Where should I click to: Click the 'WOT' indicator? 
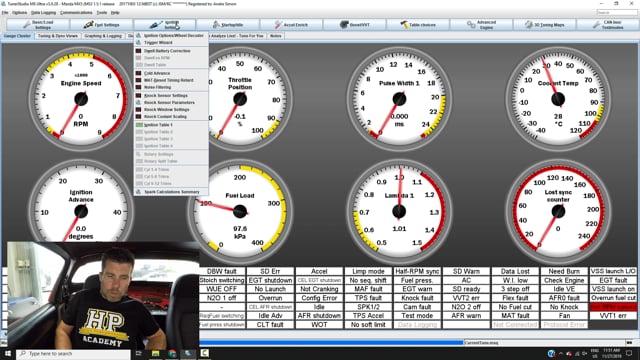[319, 324]
